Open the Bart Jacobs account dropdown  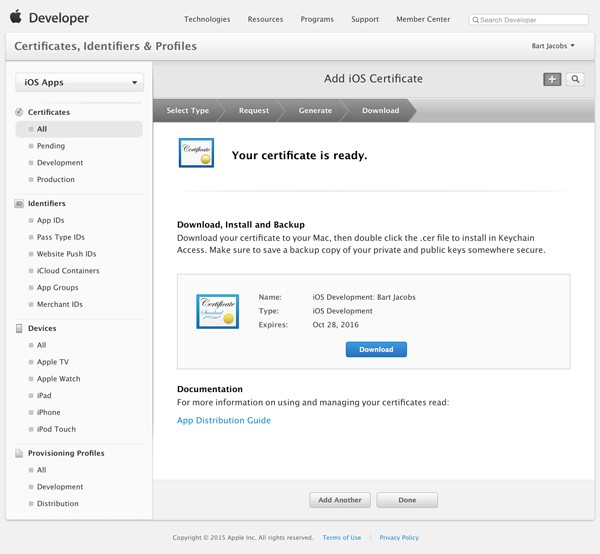[x=553, y=46]
